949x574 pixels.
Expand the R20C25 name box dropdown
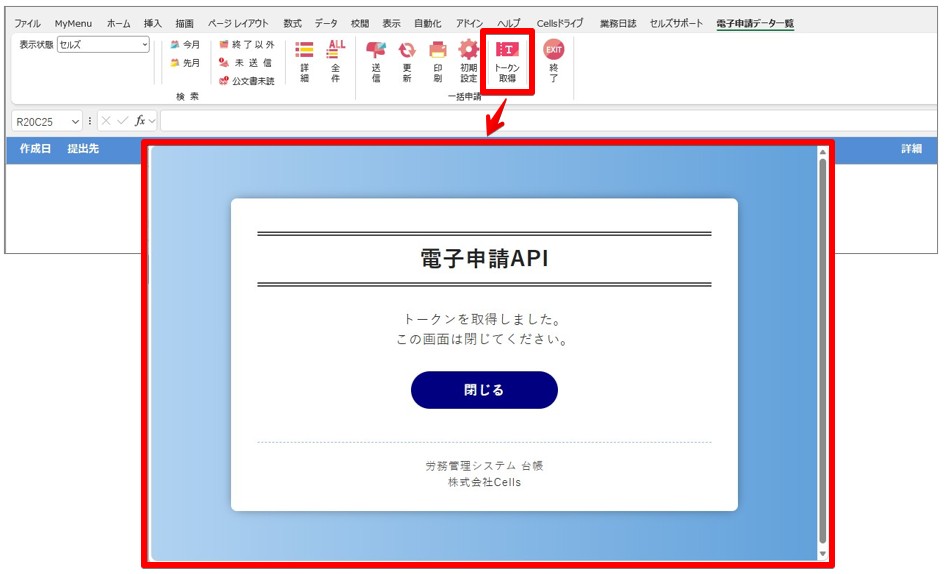tap(75, 122)
